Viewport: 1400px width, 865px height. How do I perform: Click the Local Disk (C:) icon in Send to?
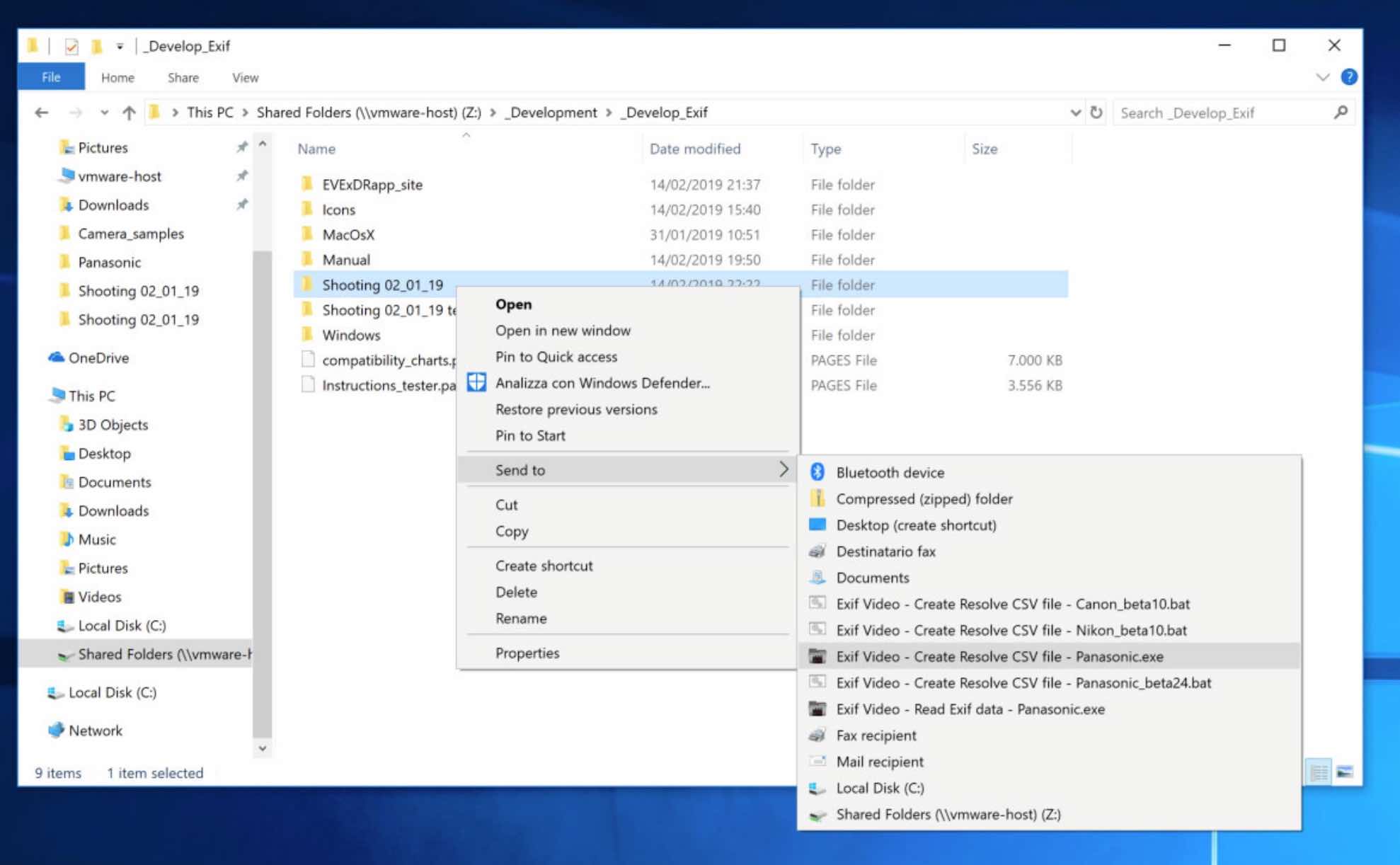pos(817,788)
